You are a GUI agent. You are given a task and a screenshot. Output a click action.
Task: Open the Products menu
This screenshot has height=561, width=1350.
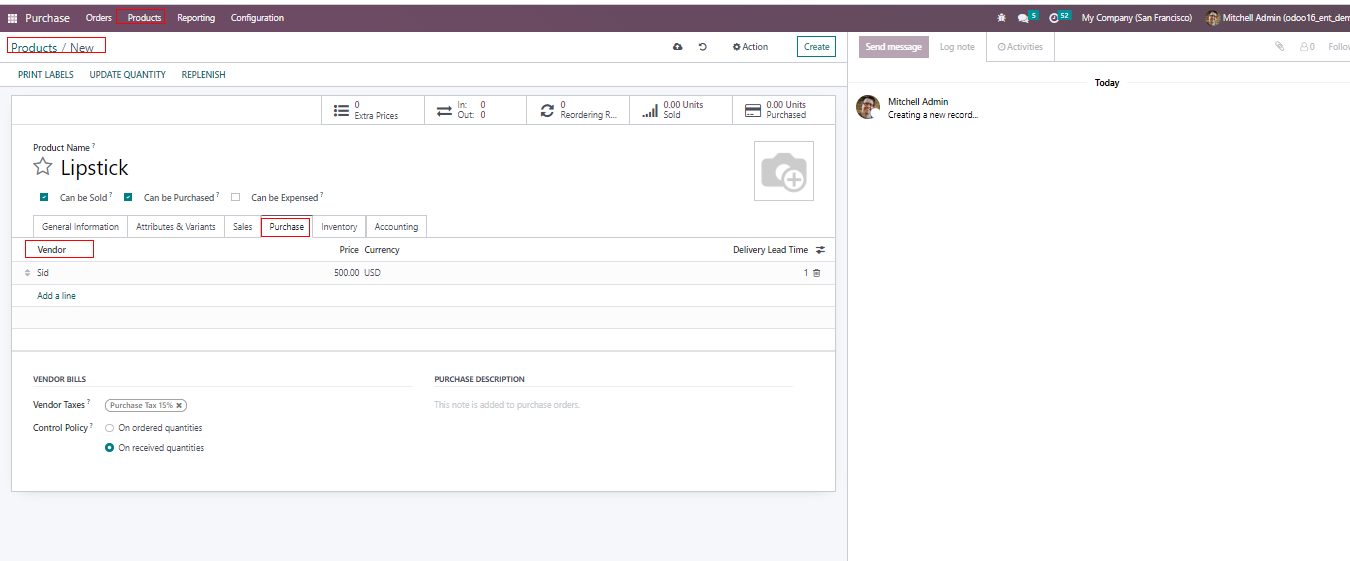[x=144, y=18]
